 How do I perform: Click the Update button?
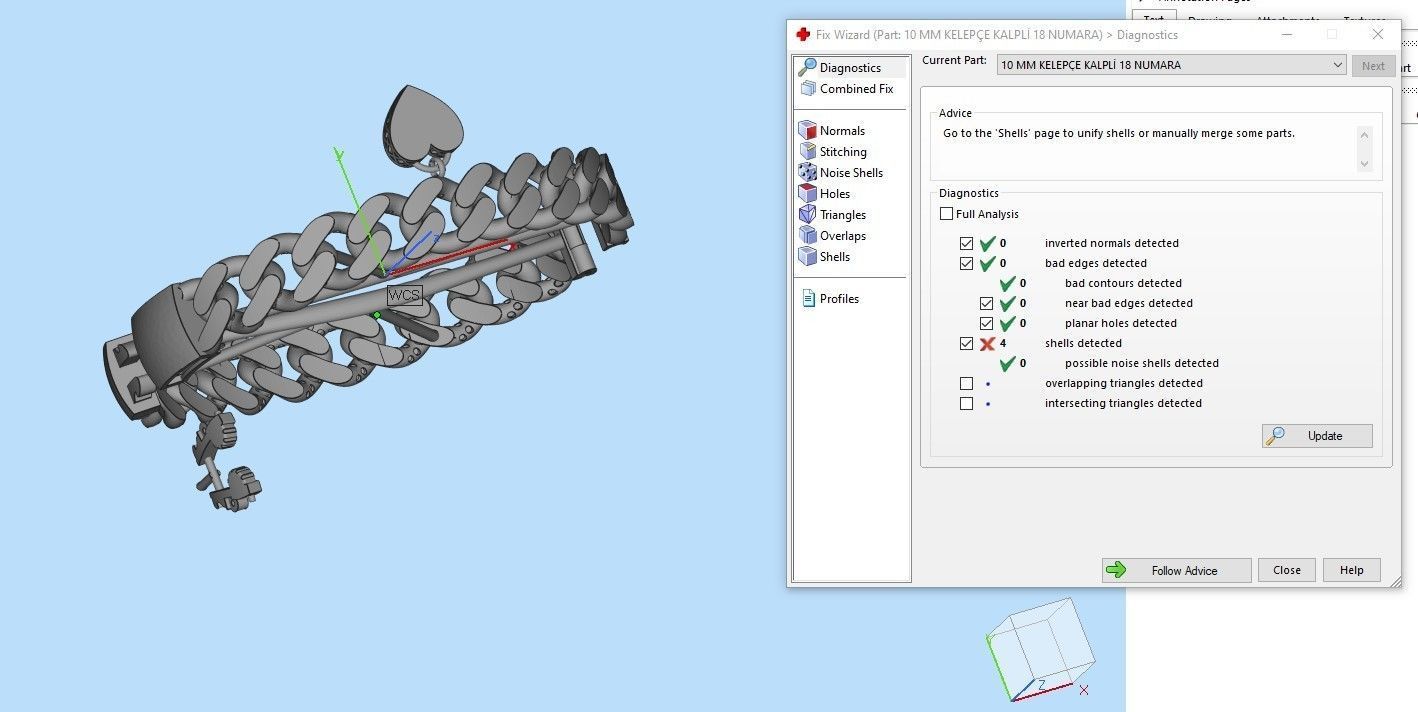pyautogui.click(x=1317, y=436)
